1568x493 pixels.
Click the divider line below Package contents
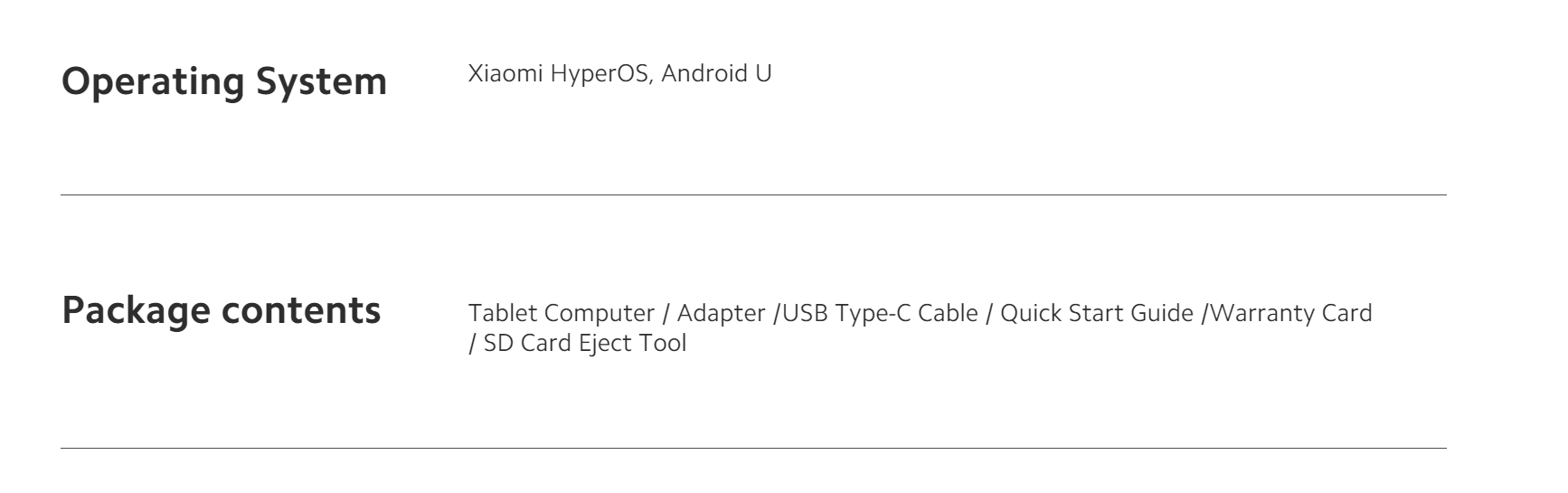pyautogui.click(x=753, y=448)
